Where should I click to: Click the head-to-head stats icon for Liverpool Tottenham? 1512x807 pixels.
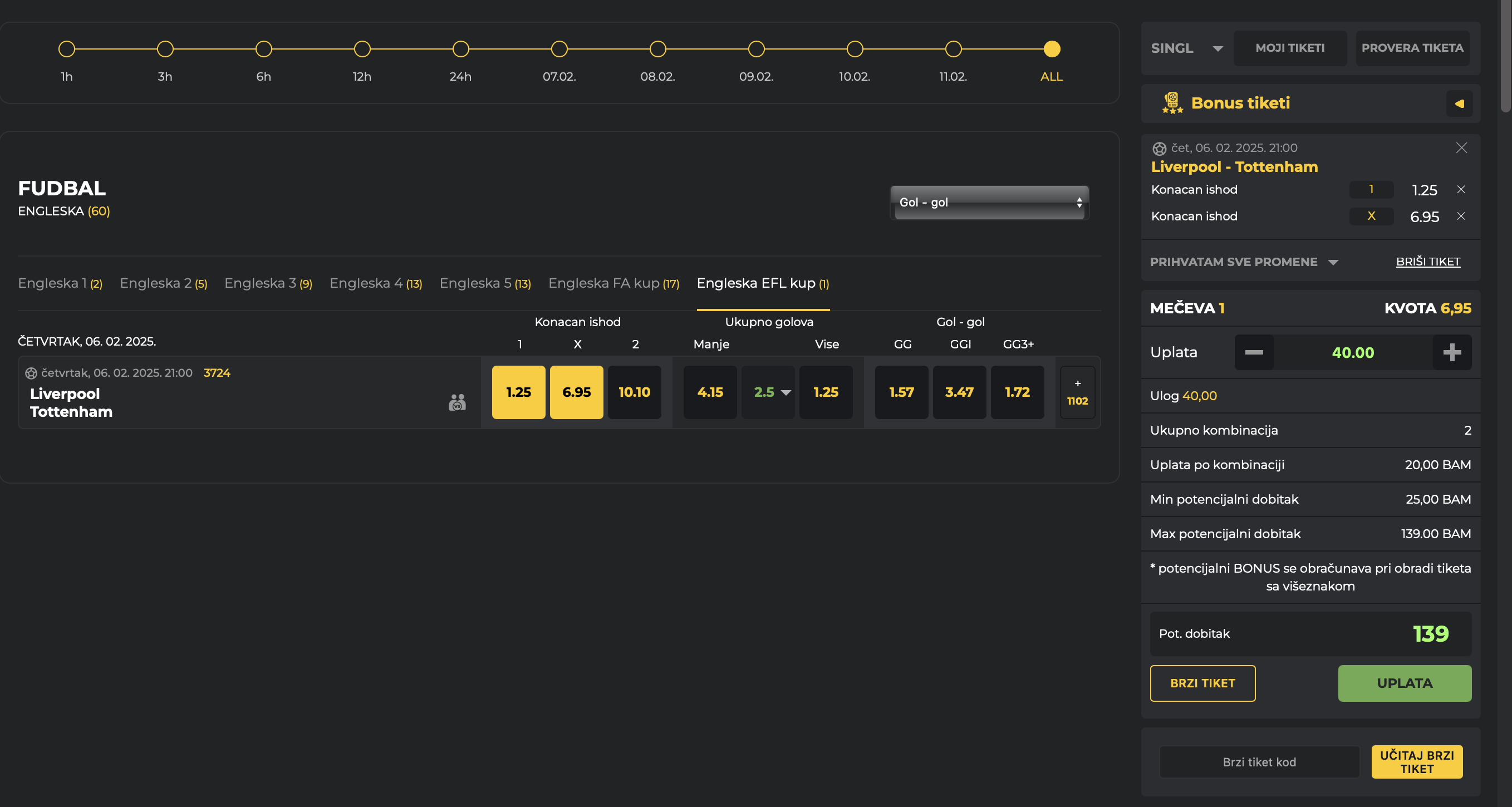pyautogui.click(x=456, y=402)
